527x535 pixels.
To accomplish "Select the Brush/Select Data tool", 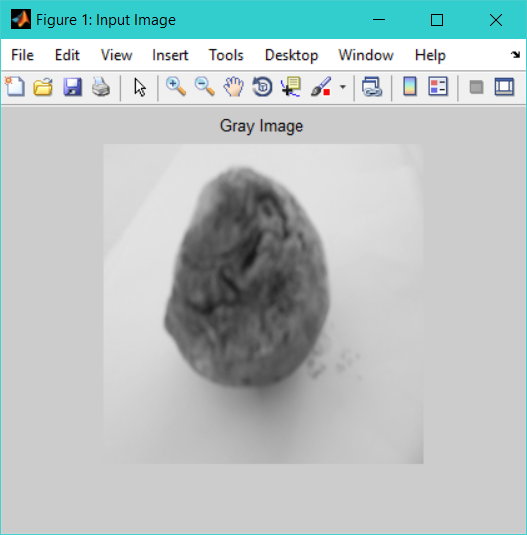I will [321, 87].
